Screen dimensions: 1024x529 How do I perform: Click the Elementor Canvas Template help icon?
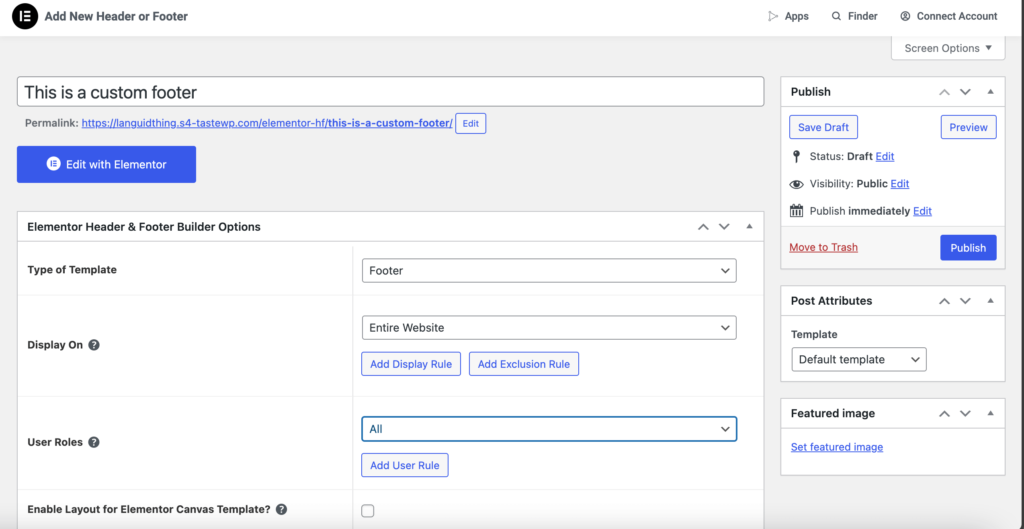coord(281,509)
